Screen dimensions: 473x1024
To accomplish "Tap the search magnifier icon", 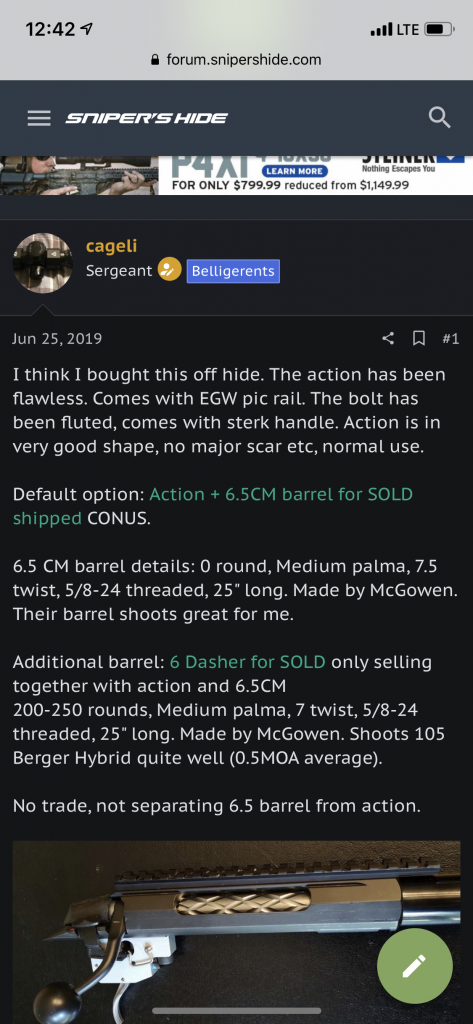I will pyautogui.click(x=439, y=118).
